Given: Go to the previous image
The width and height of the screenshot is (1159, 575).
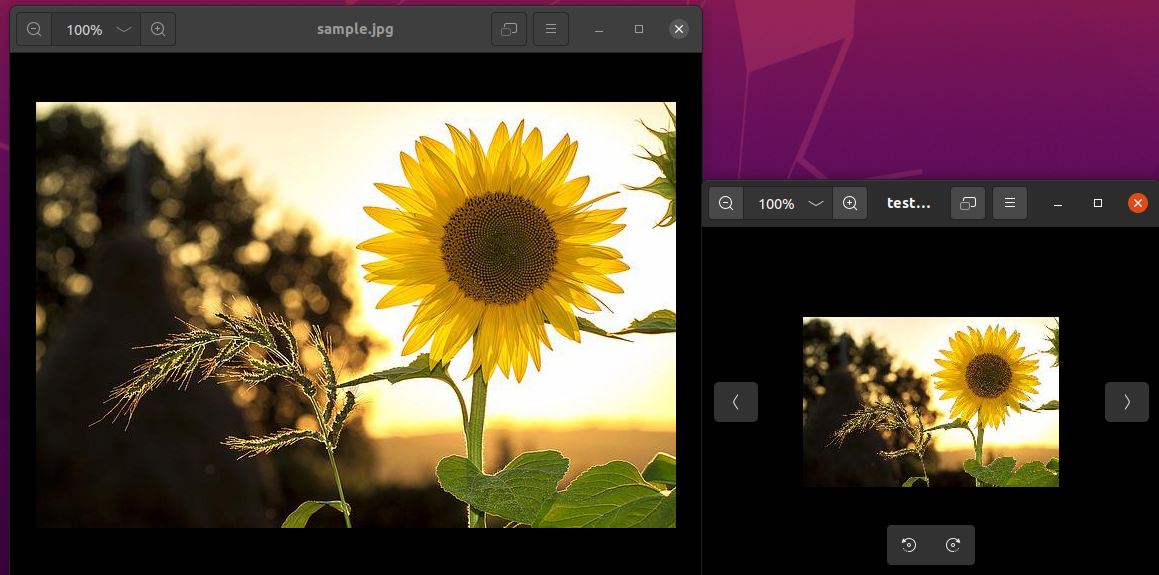Looking at the screenshot, I should [736, 402].
